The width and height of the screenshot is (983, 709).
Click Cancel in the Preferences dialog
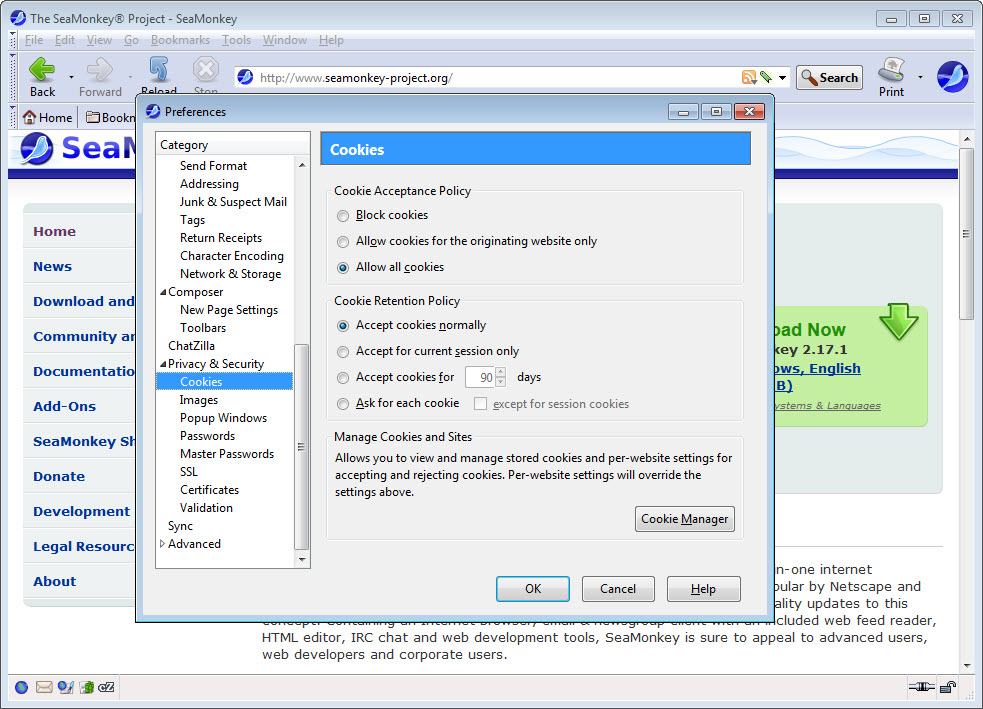tap(618, 589)
